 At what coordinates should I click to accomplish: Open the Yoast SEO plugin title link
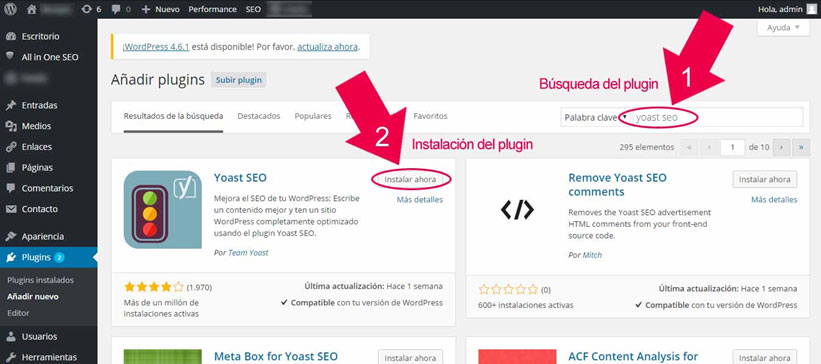click(240, 178)
